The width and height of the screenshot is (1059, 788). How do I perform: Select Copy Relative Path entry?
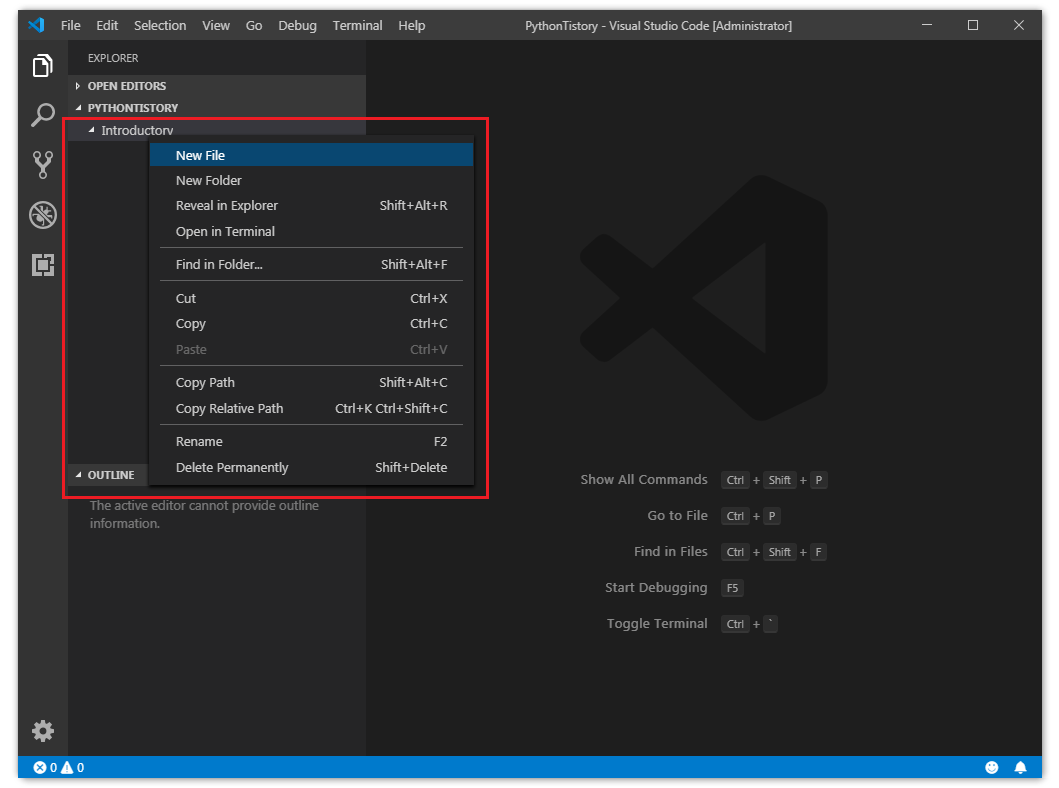[x=311, y=408]
